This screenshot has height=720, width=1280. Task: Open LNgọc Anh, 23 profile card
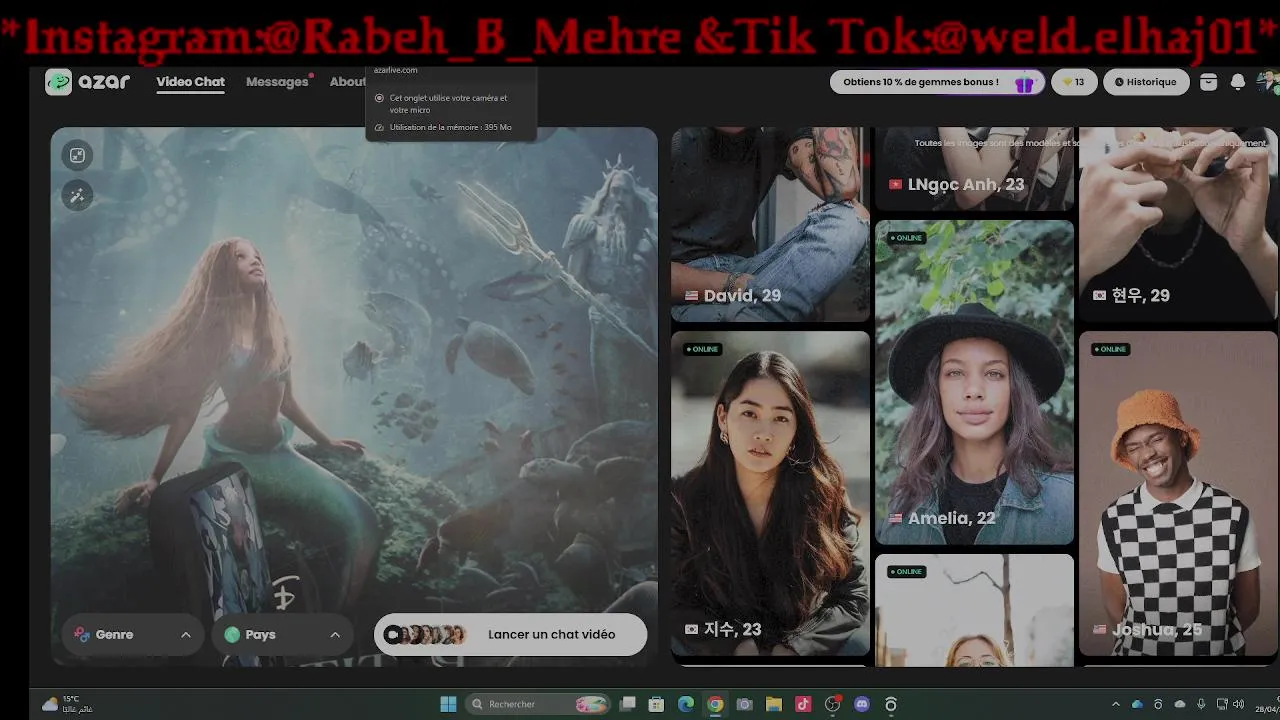click(x=974, y=169)
